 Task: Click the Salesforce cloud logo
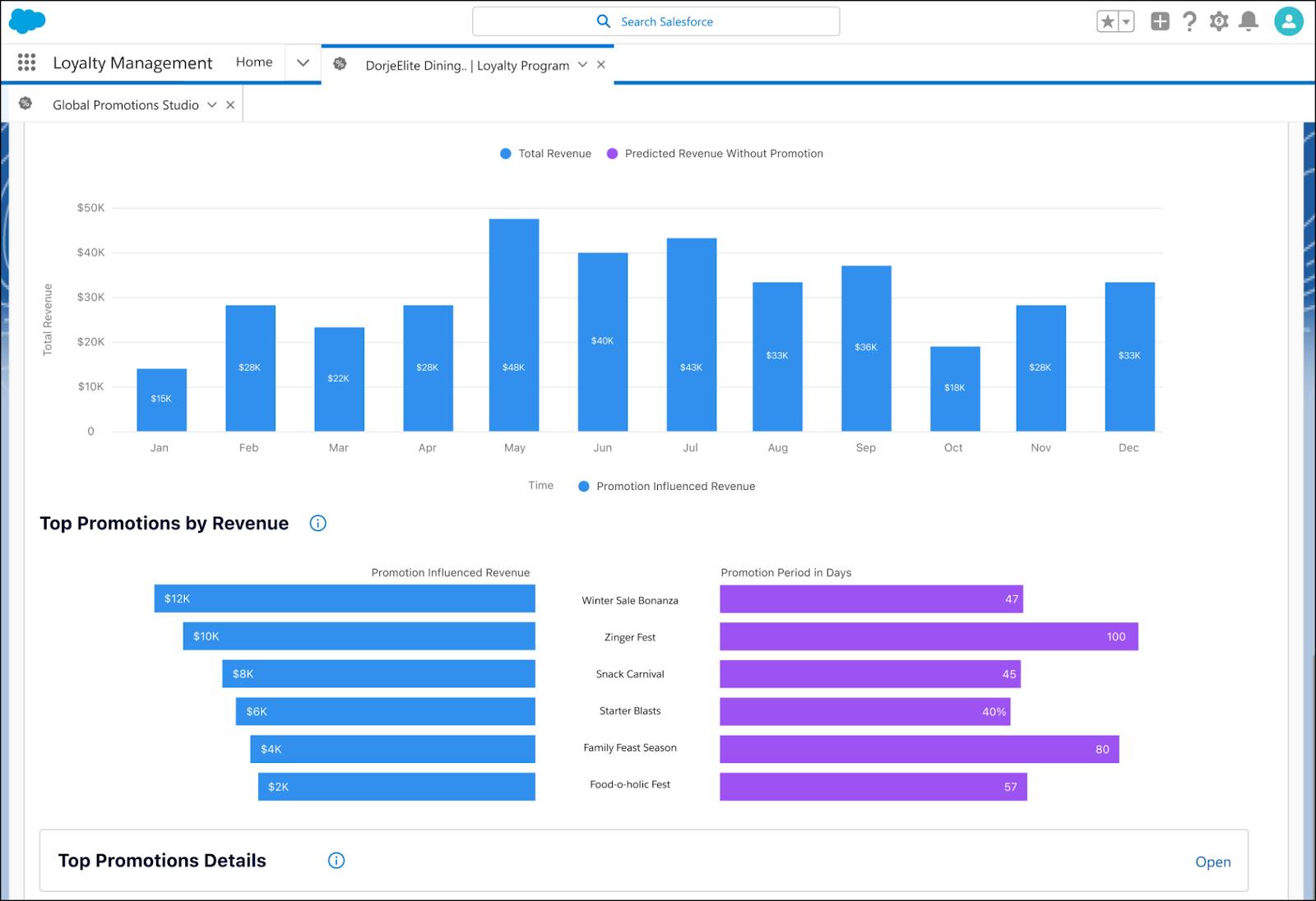point(27,21)
